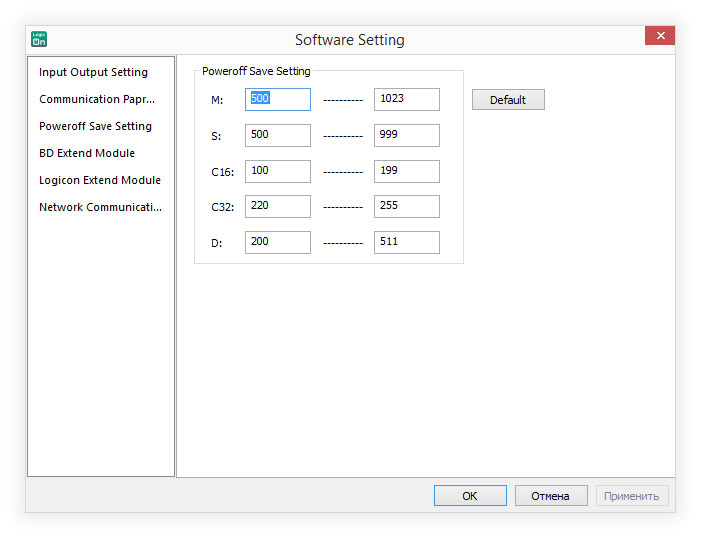
Task: Click the C32 start field showing 220
Action: point(278,206)
